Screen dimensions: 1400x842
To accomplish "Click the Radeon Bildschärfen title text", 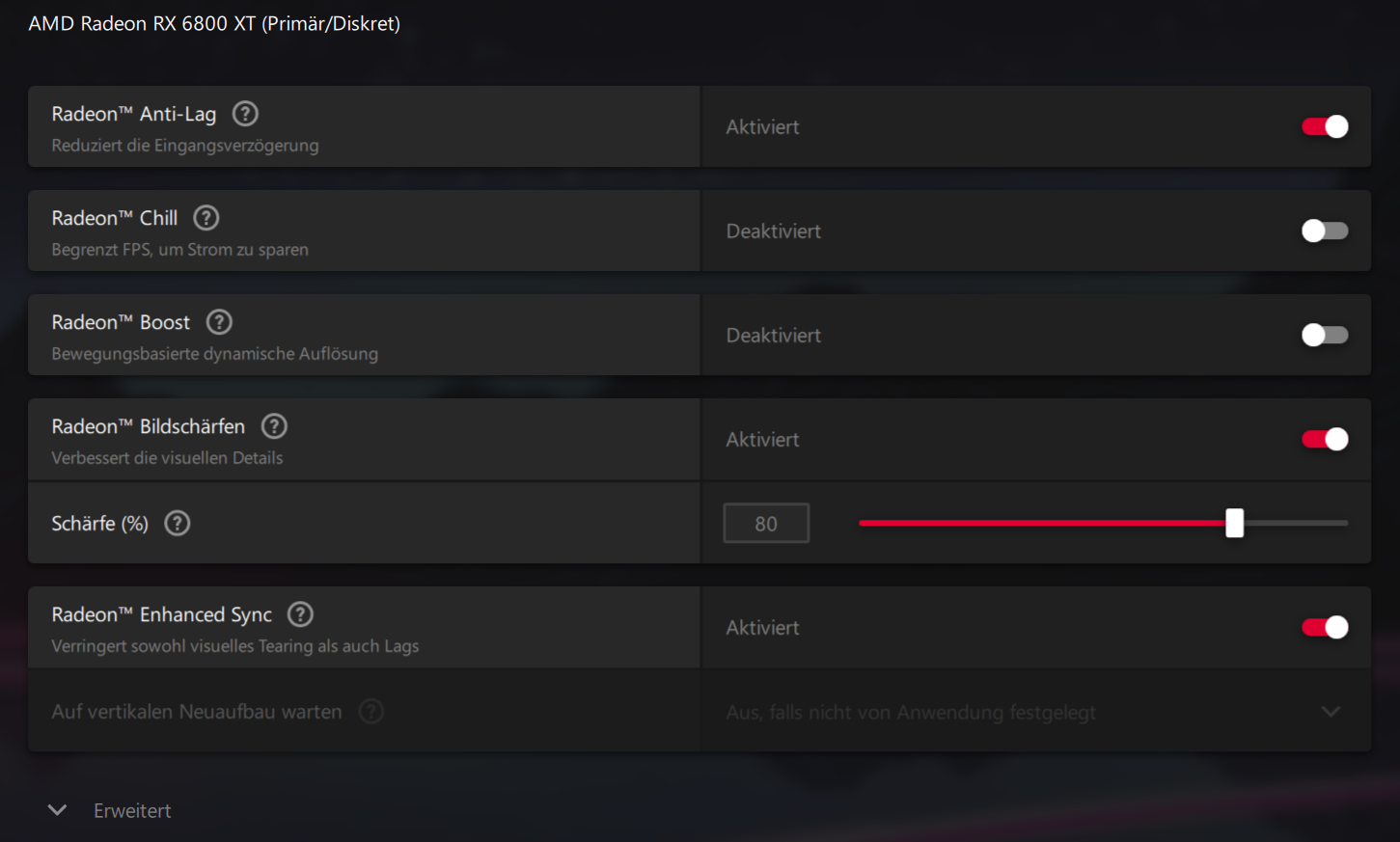I will click(x=149, y=426).
